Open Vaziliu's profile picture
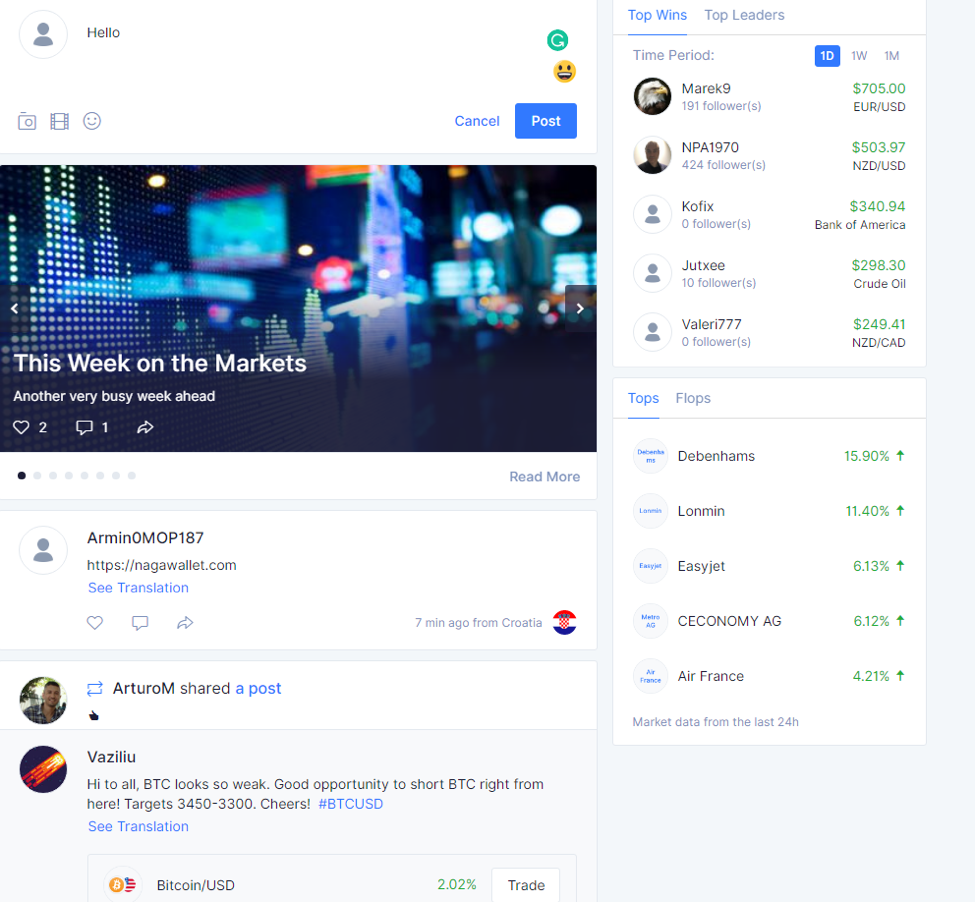The image size is (975, 902). [44, 769]
